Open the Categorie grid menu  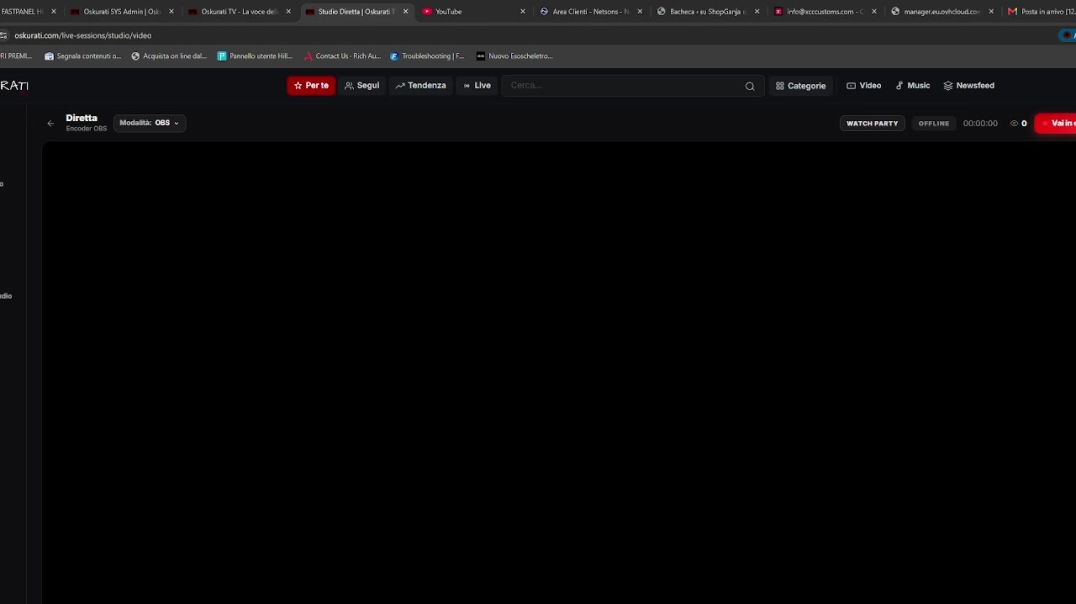click(x=800, y=86)
